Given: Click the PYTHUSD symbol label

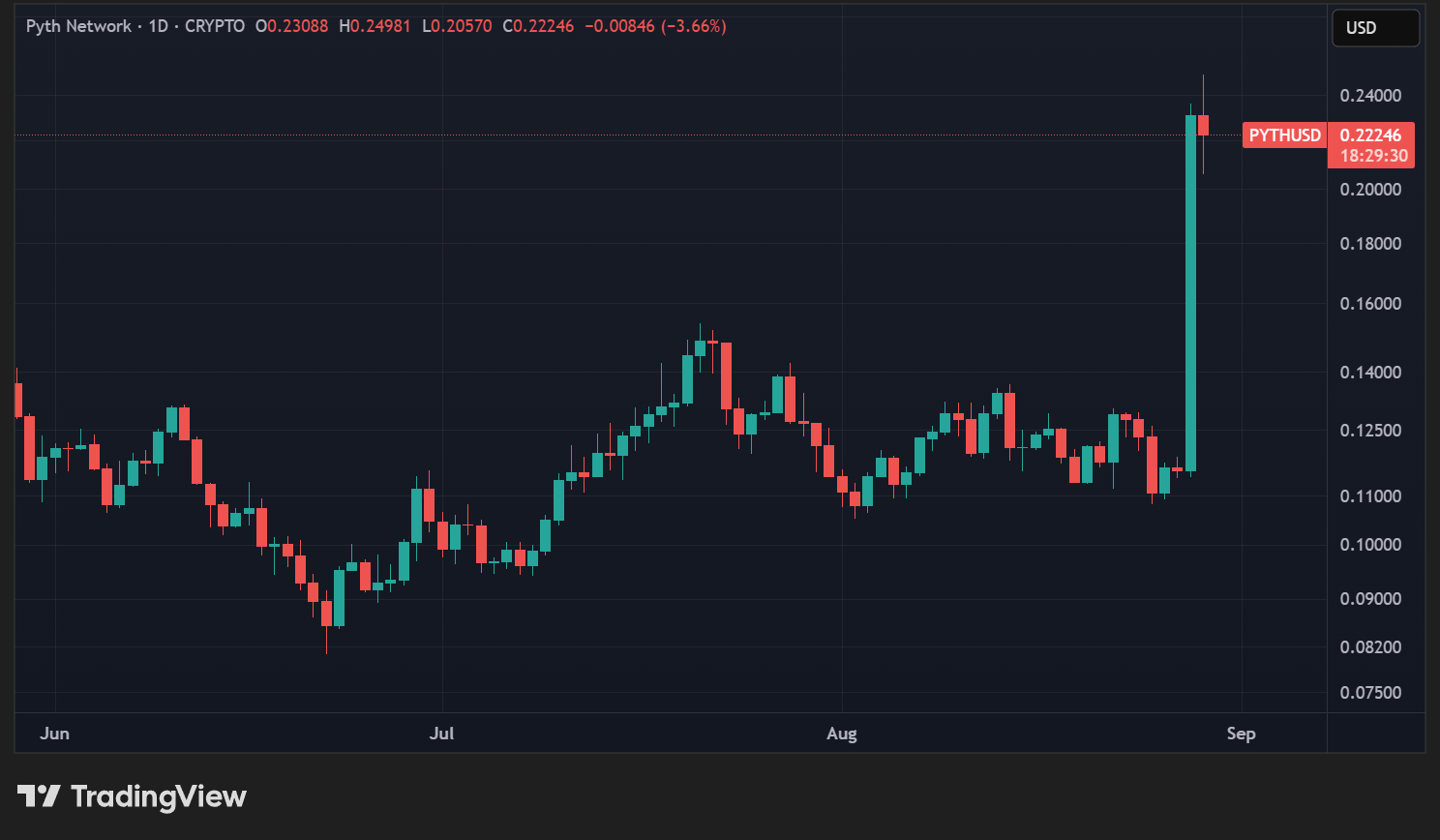Looking at the screenshot, I should (x=1284, y=135).
